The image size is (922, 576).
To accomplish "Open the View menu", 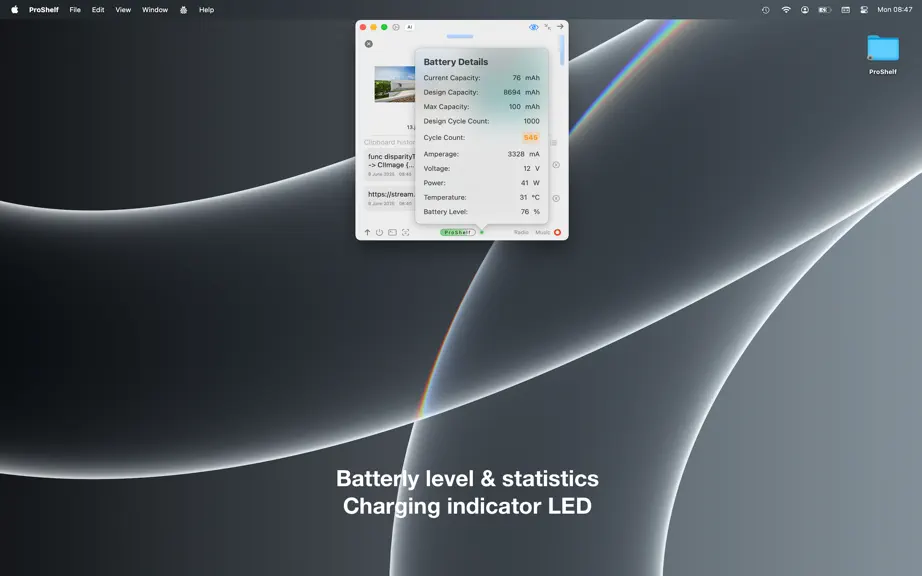I will pyautogui.click(x=123, y=9).
